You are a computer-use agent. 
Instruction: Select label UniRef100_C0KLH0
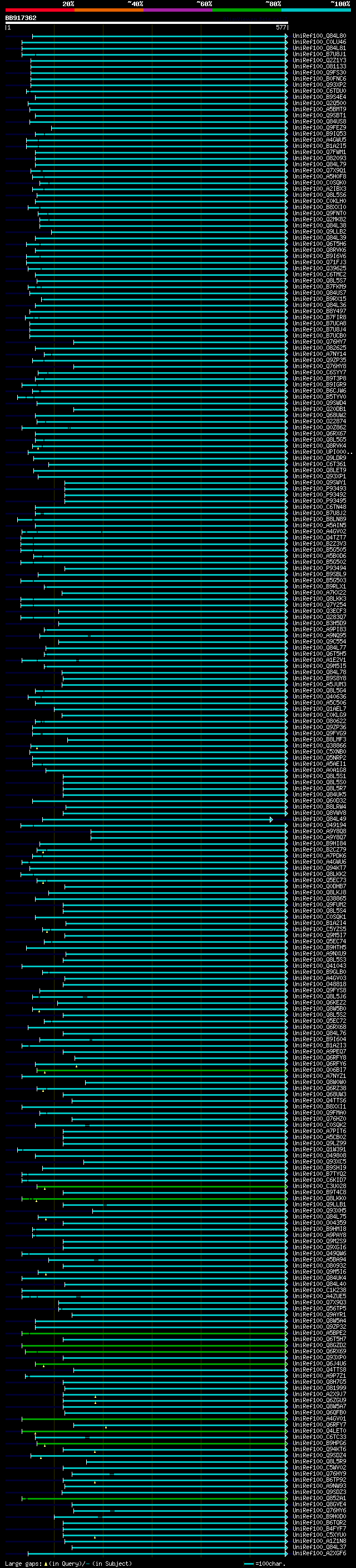319,201
